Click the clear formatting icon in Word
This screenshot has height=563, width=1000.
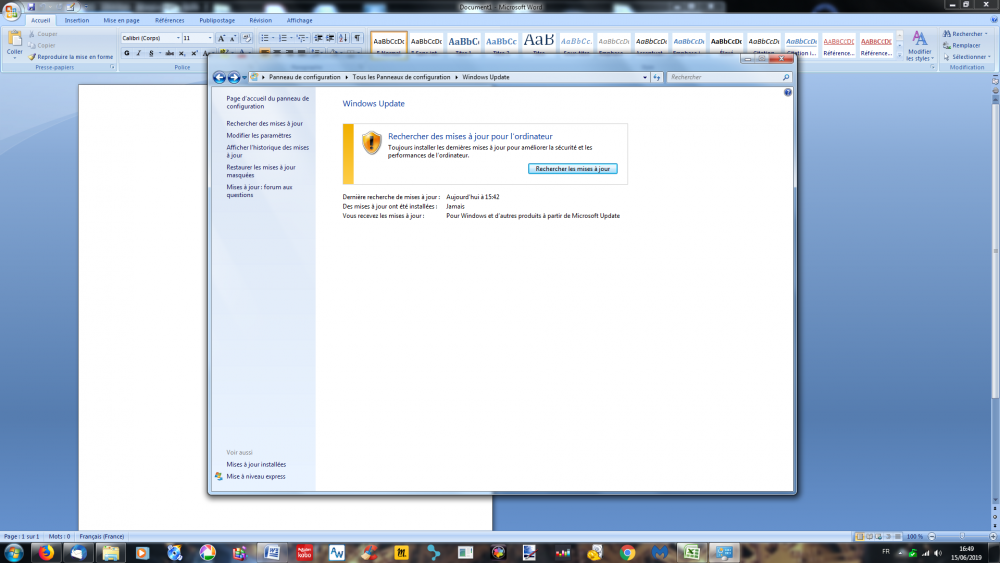pyautogui.click(x=247, y=38)
